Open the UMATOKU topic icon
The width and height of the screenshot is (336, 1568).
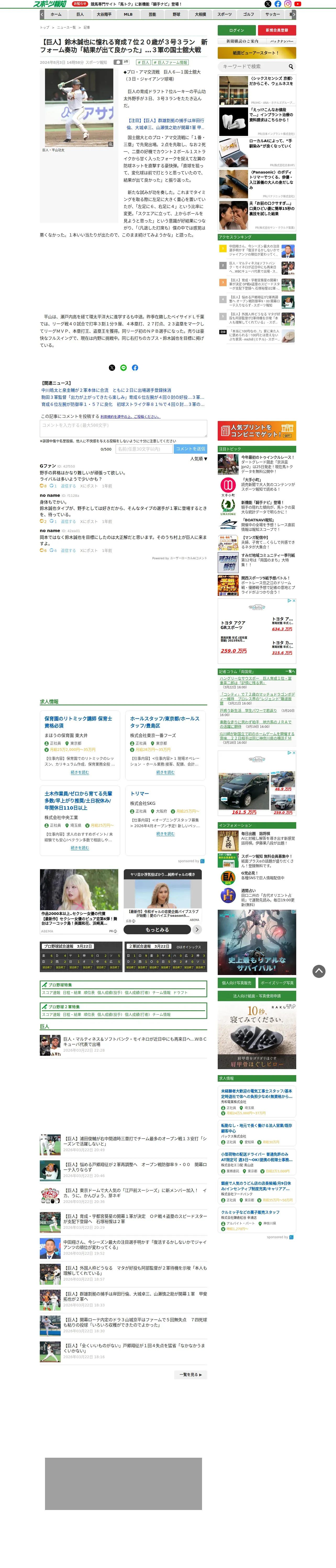[x=228, y=506]
